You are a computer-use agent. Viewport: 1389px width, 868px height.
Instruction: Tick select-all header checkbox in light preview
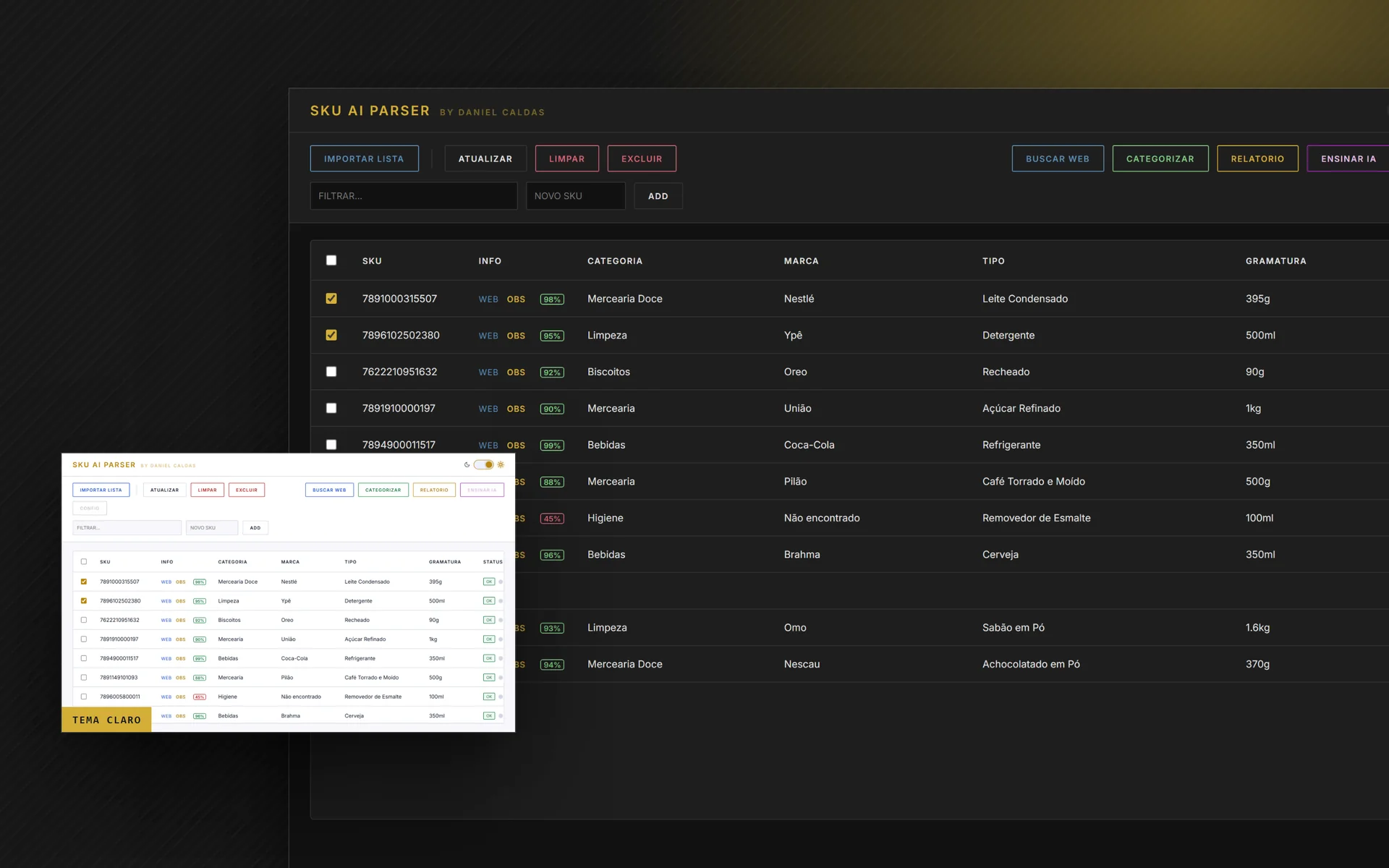pyautogui.click(x=84, y=562)
